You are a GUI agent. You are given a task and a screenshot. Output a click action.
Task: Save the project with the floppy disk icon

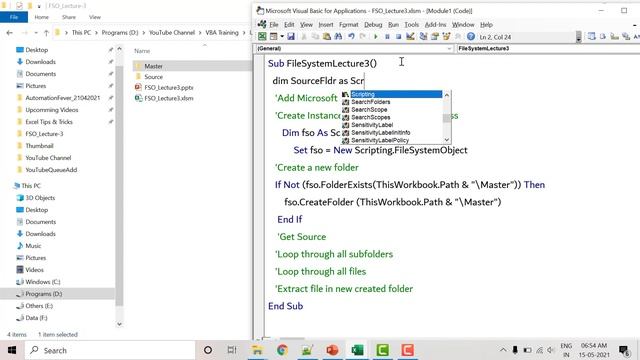click(291, 37)
